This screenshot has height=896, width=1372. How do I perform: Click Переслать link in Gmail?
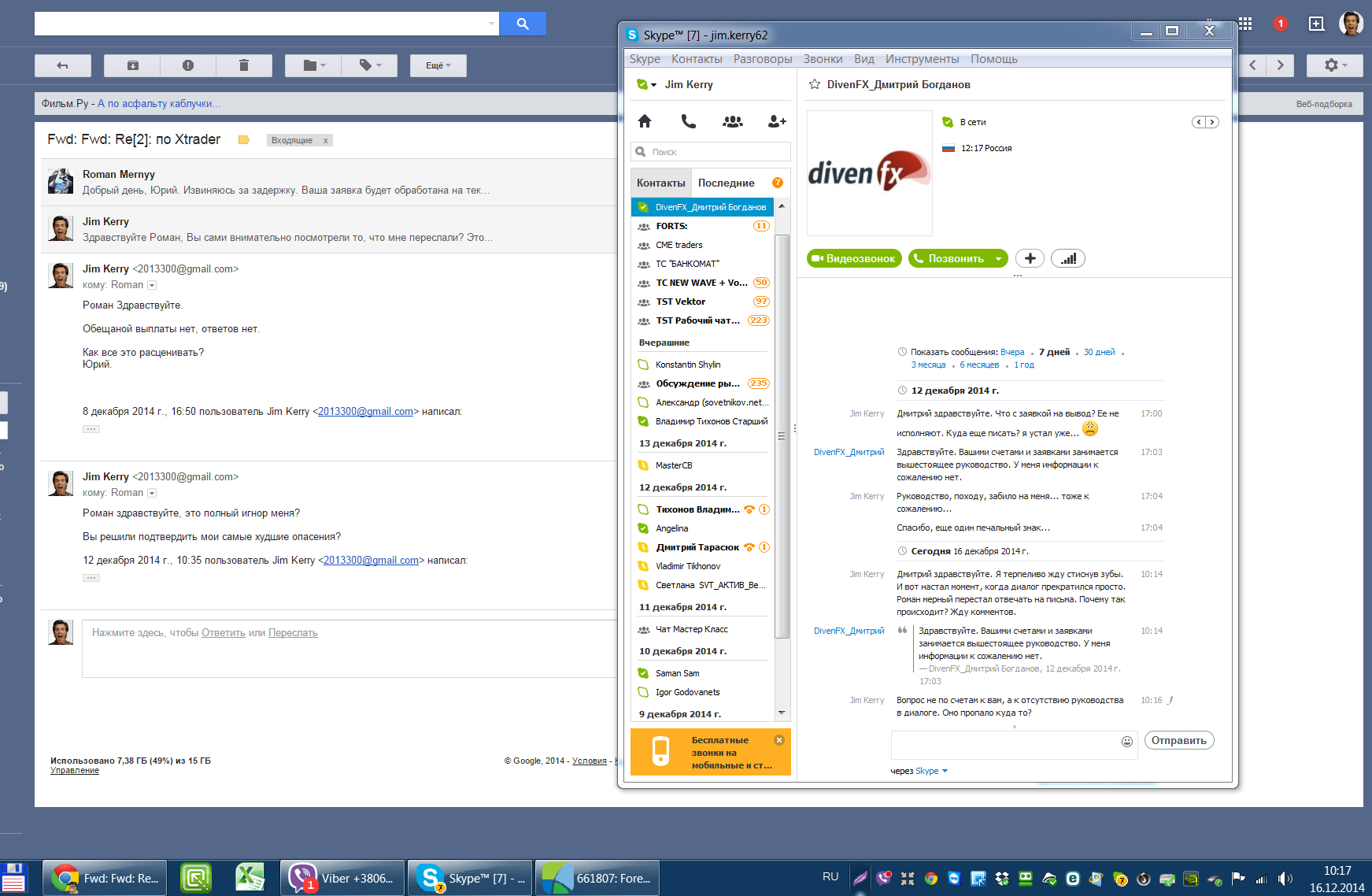293,632
